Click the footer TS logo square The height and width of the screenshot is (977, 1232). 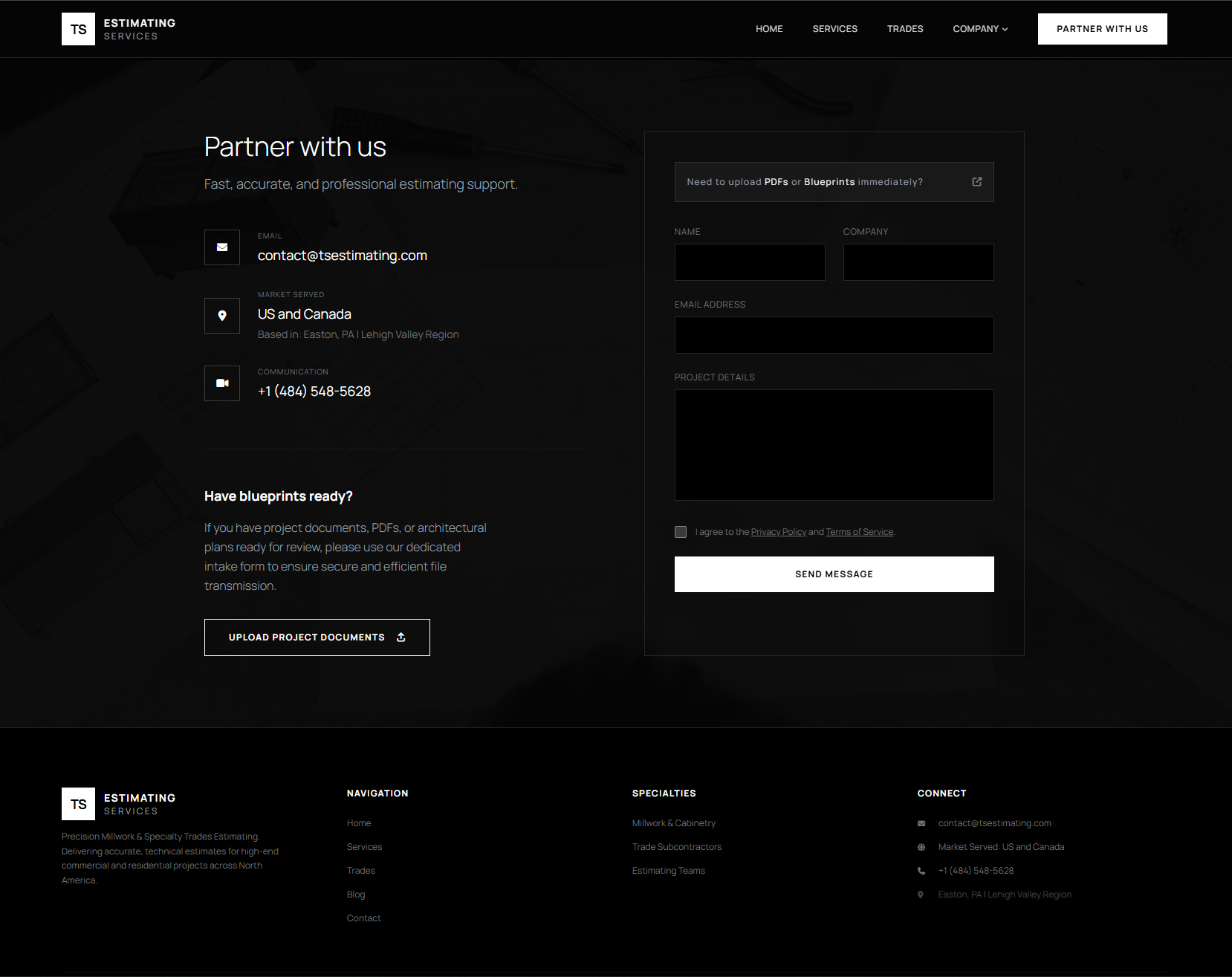pyautogui.click(x=78, y=804)
